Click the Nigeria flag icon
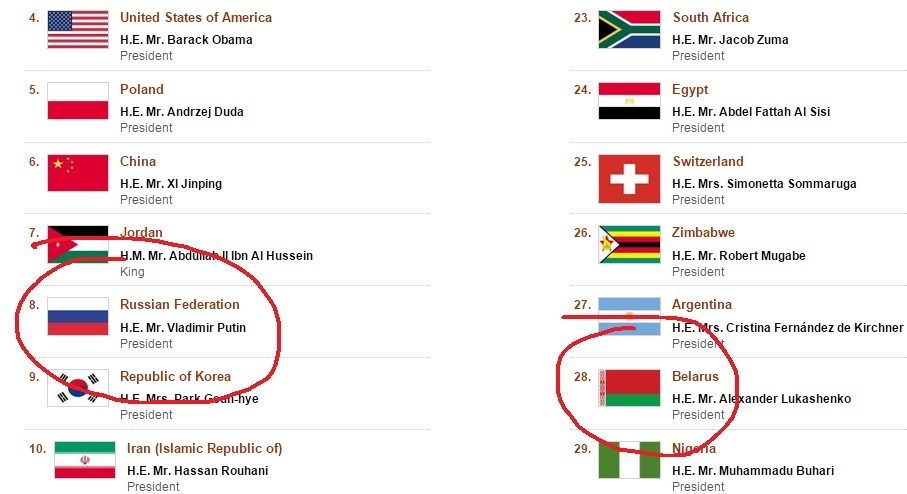Viewport: 907px width, 494px height. click(629, 460)
